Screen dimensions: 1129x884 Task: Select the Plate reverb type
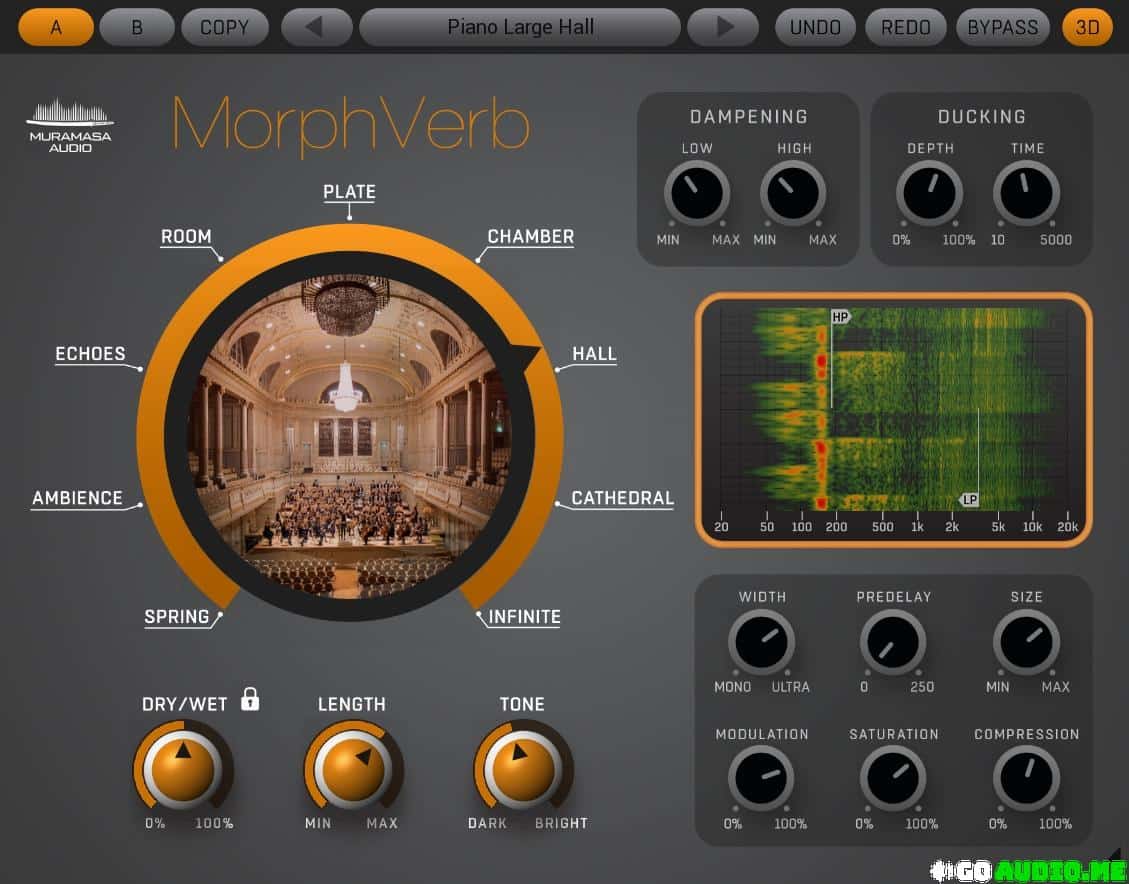tap(349, 192)
